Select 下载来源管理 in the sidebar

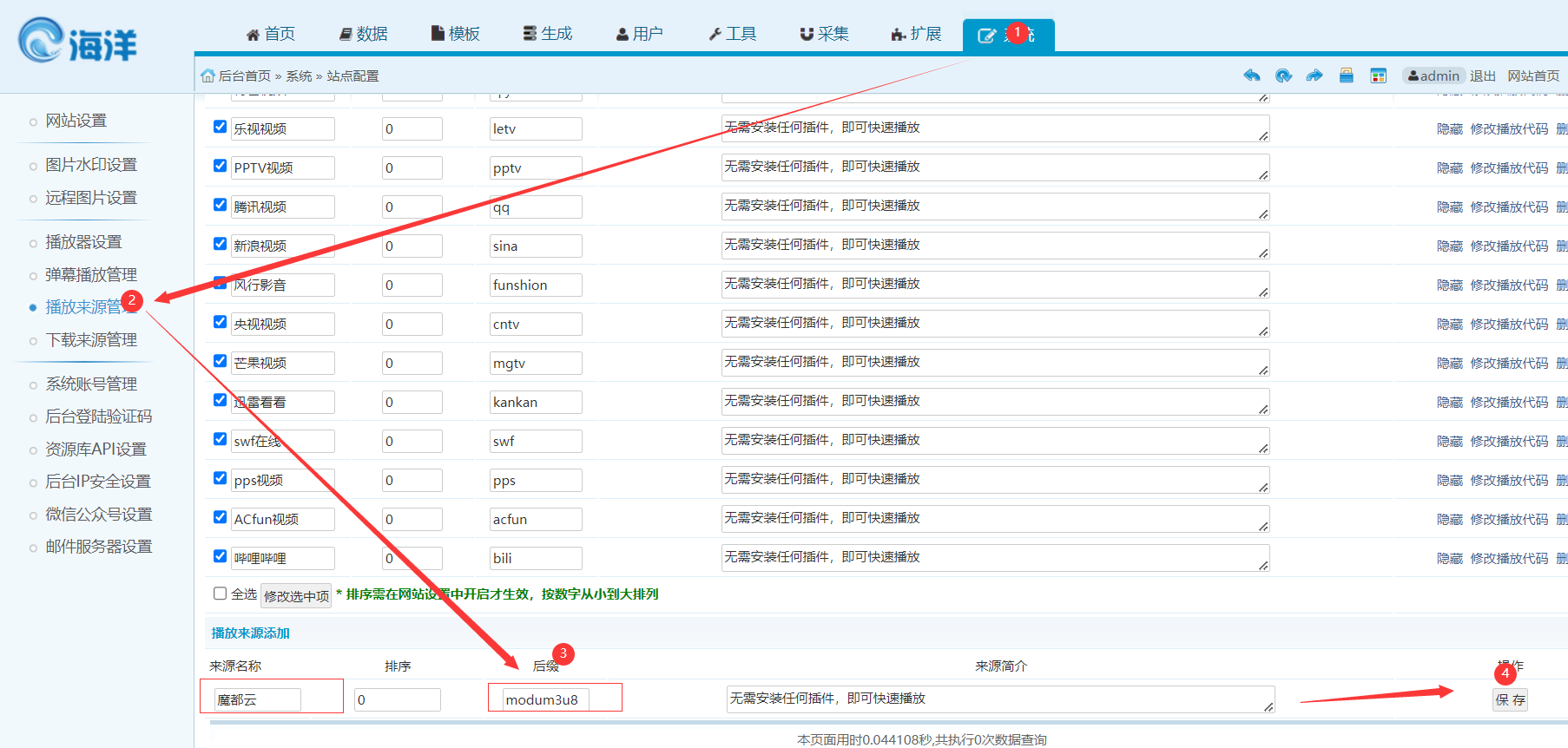(x=91, y=340)
